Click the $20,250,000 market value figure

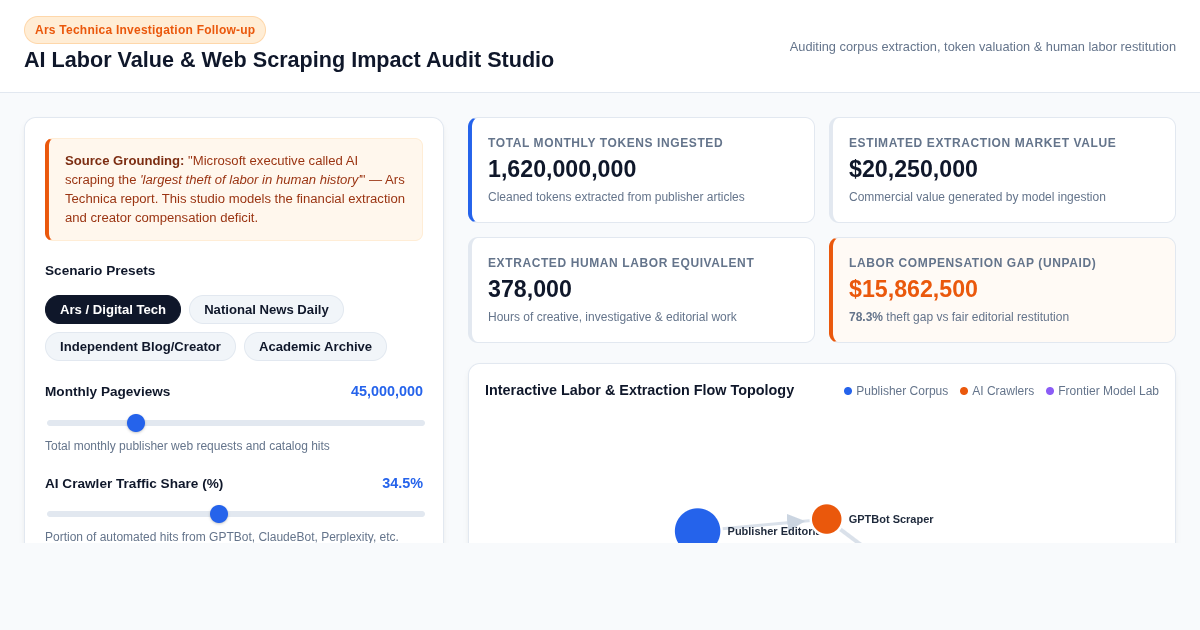913,169
